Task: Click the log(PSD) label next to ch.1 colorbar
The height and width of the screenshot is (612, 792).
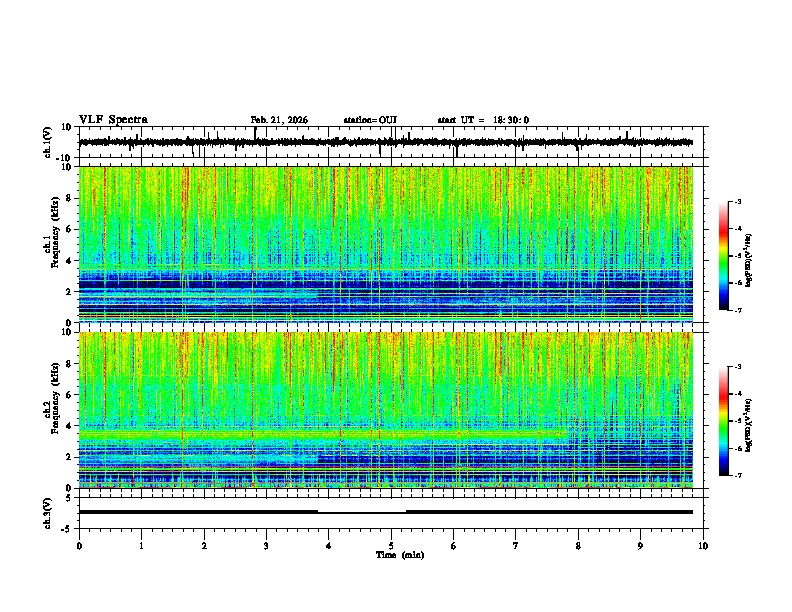Action: [x=748, y=260]
